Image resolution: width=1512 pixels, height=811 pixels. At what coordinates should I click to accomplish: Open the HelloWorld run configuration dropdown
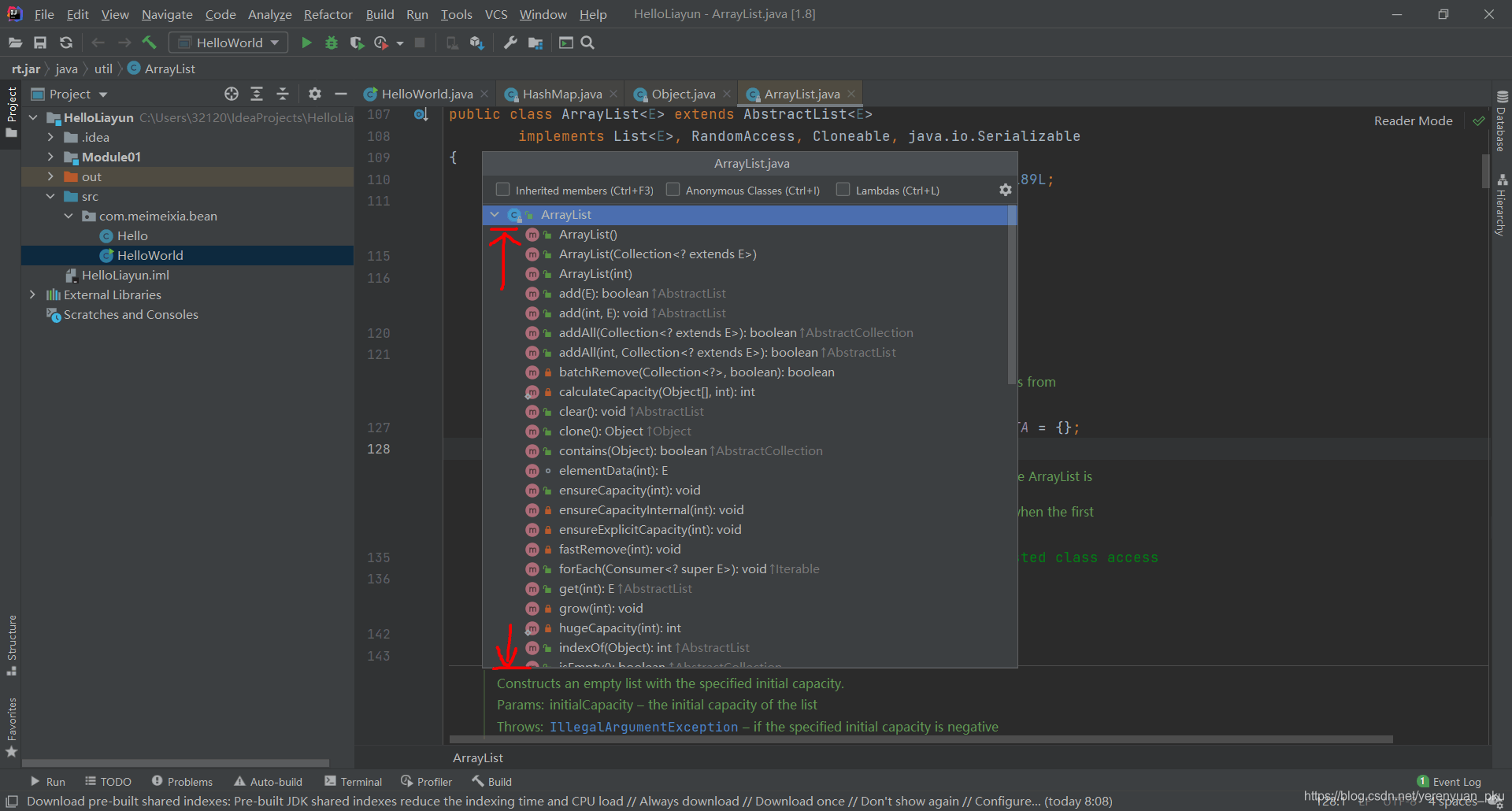point(228,43)
